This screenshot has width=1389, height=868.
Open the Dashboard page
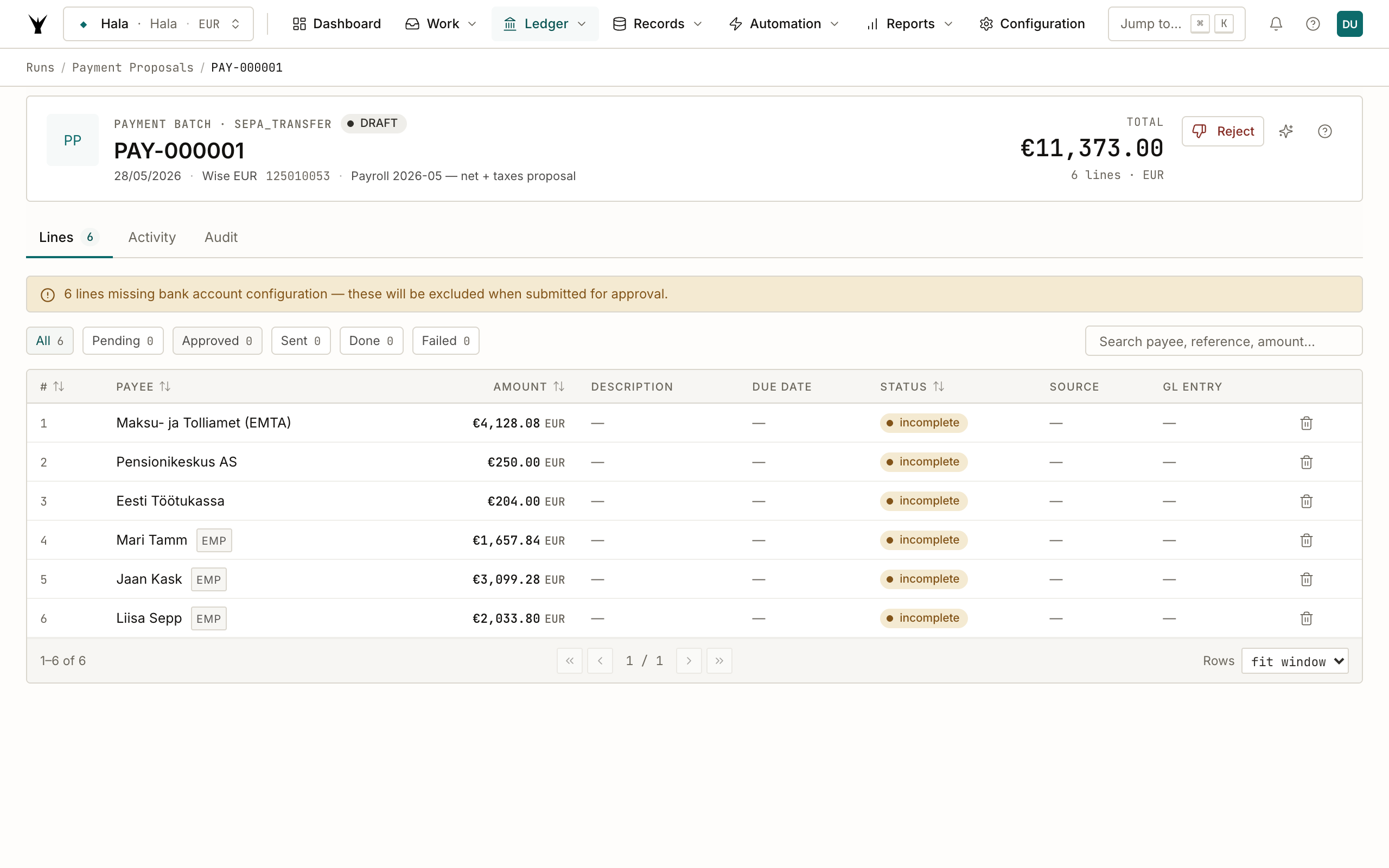coord(336,23)
